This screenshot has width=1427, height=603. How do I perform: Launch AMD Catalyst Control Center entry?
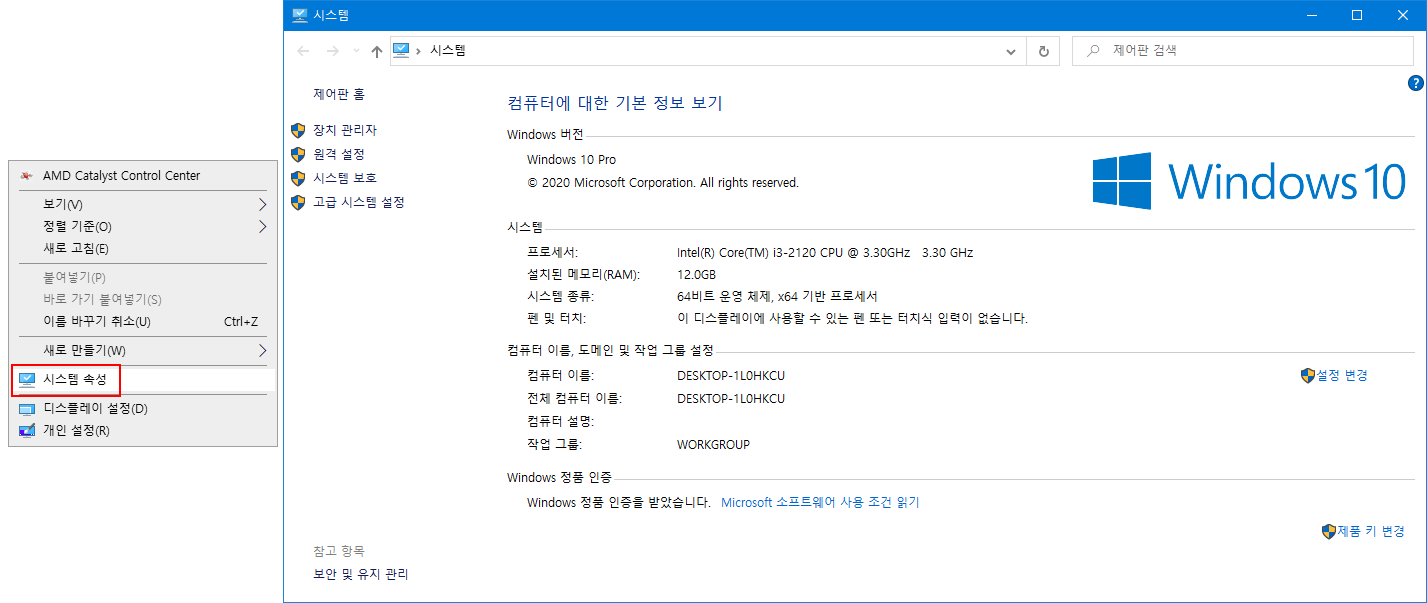pos(143,175)
